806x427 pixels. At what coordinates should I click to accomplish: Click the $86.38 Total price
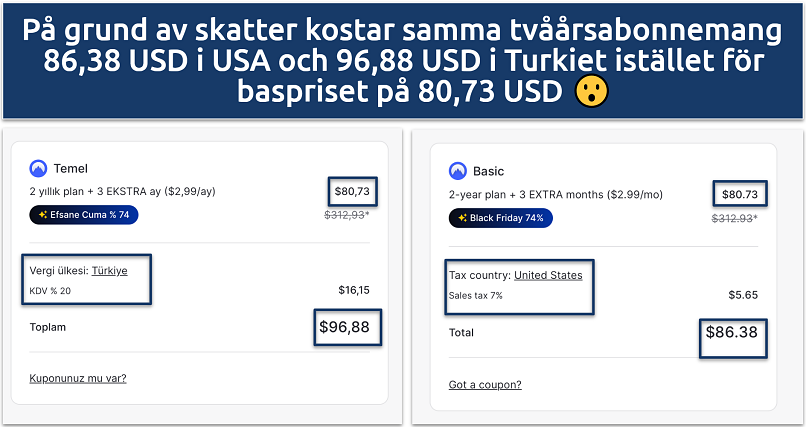point(733,332)
